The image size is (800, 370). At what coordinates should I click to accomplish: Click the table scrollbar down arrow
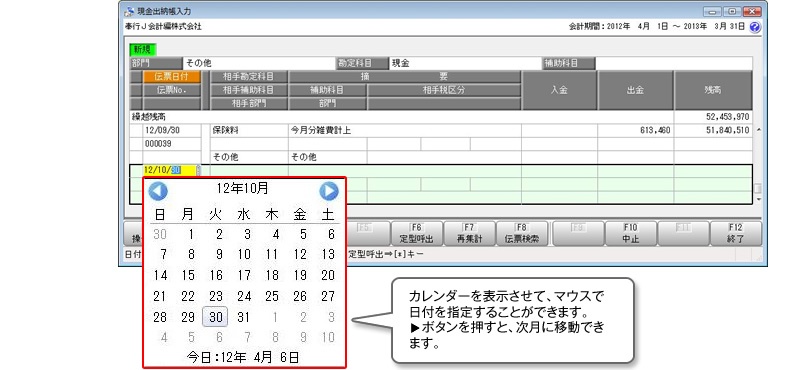tap(758, 199)
